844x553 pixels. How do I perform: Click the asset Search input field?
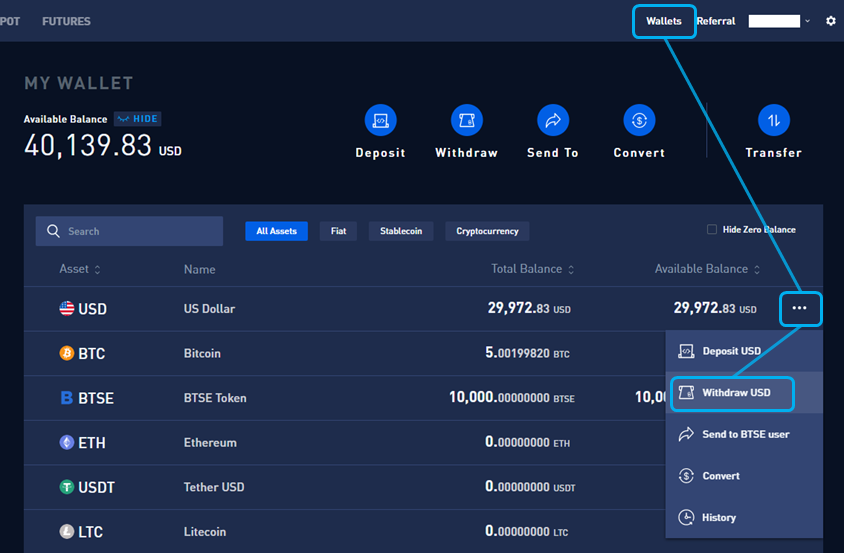pyautogui.click(x=129, y=231)
